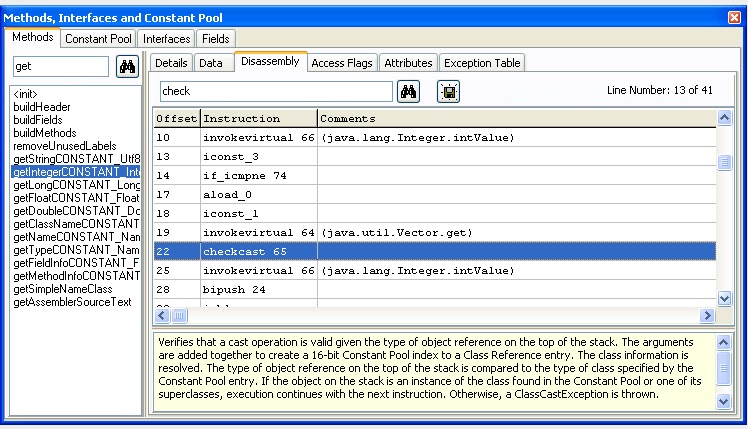Select the iconst_1 instruction row
748x429 pixels.
pos(435,213)
